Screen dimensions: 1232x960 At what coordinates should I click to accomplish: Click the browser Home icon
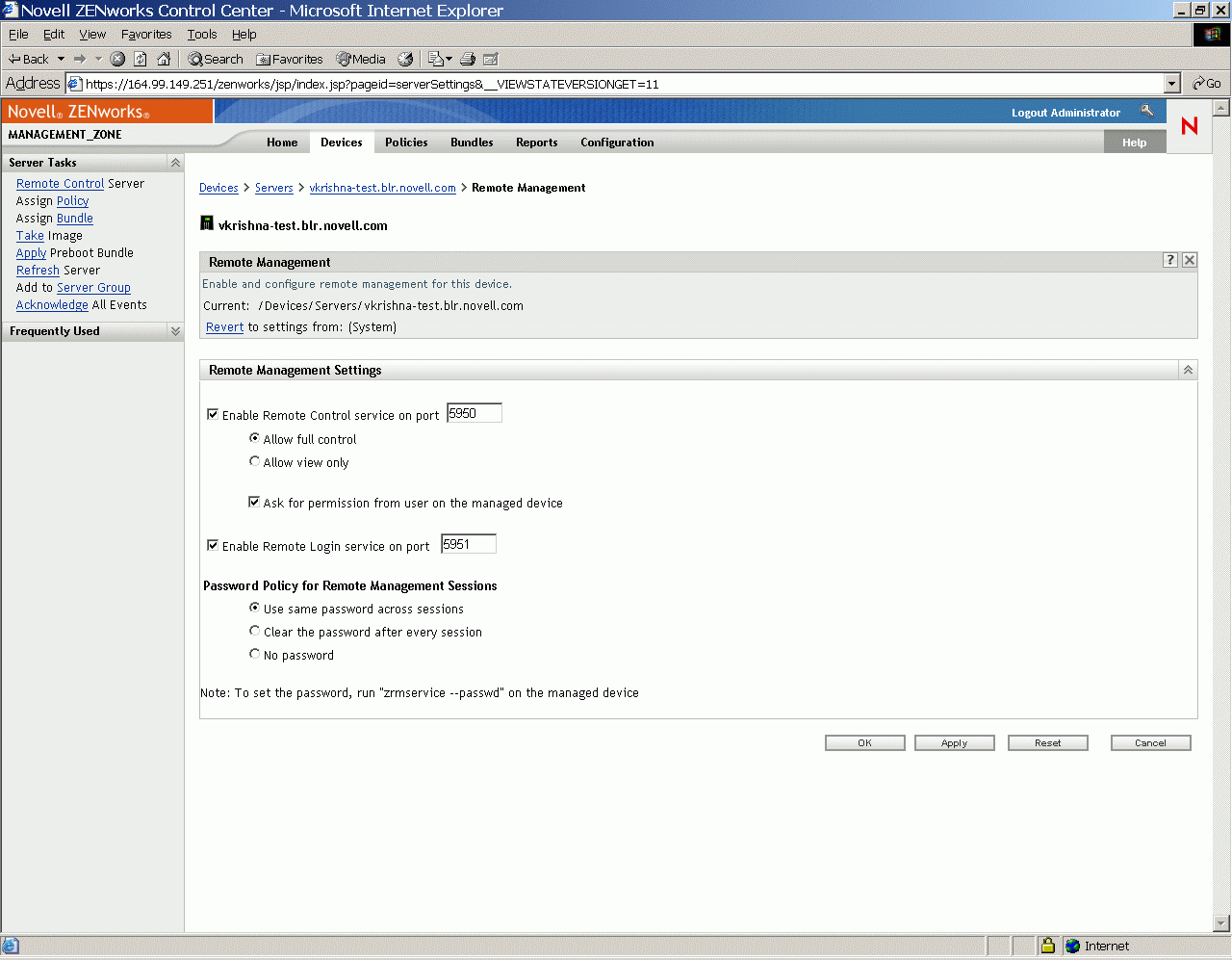(164, 58)
